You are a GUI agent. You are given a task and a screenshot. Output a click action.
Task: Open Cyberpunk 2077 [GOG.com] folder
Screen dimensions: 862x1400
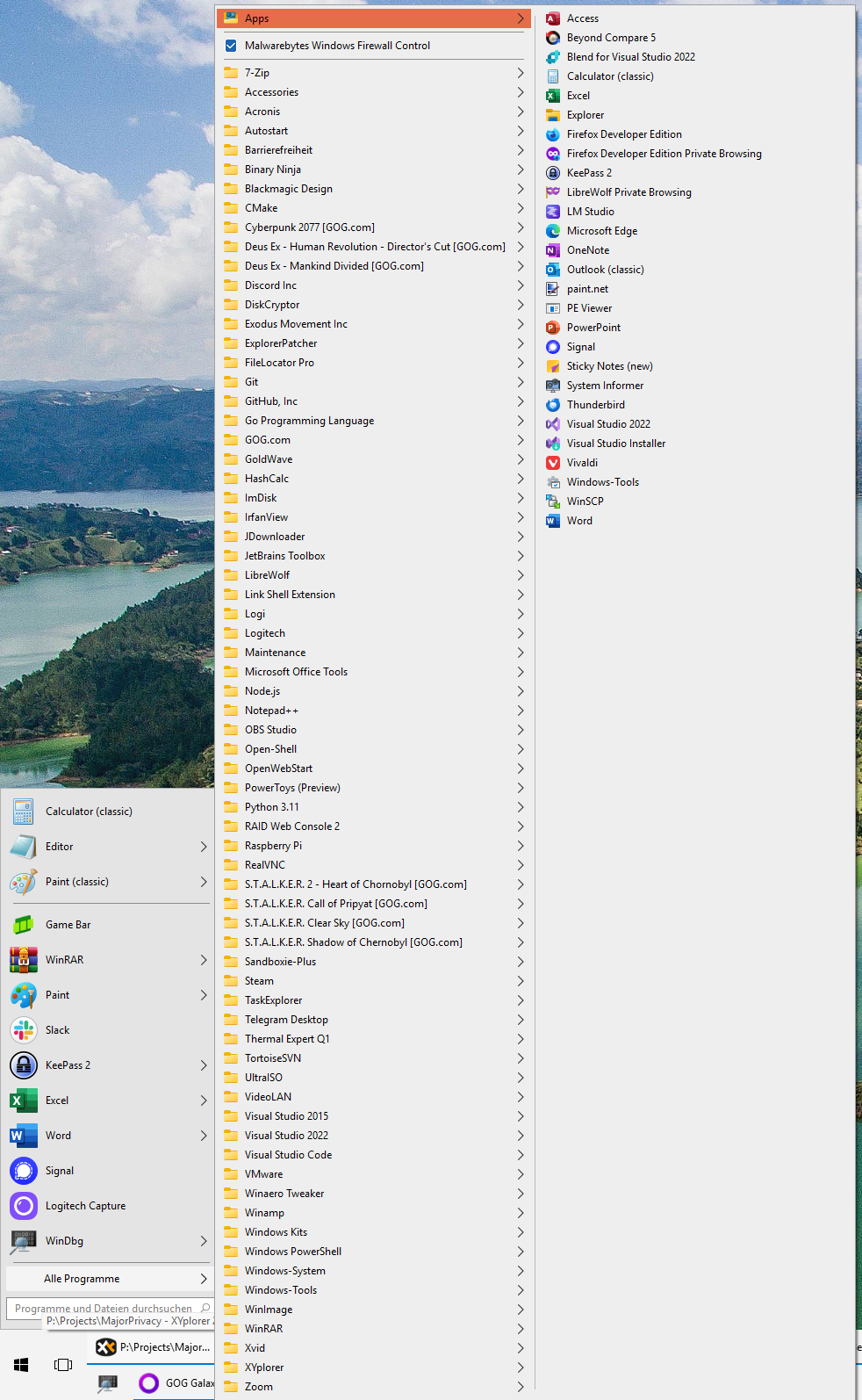[373, 227]
